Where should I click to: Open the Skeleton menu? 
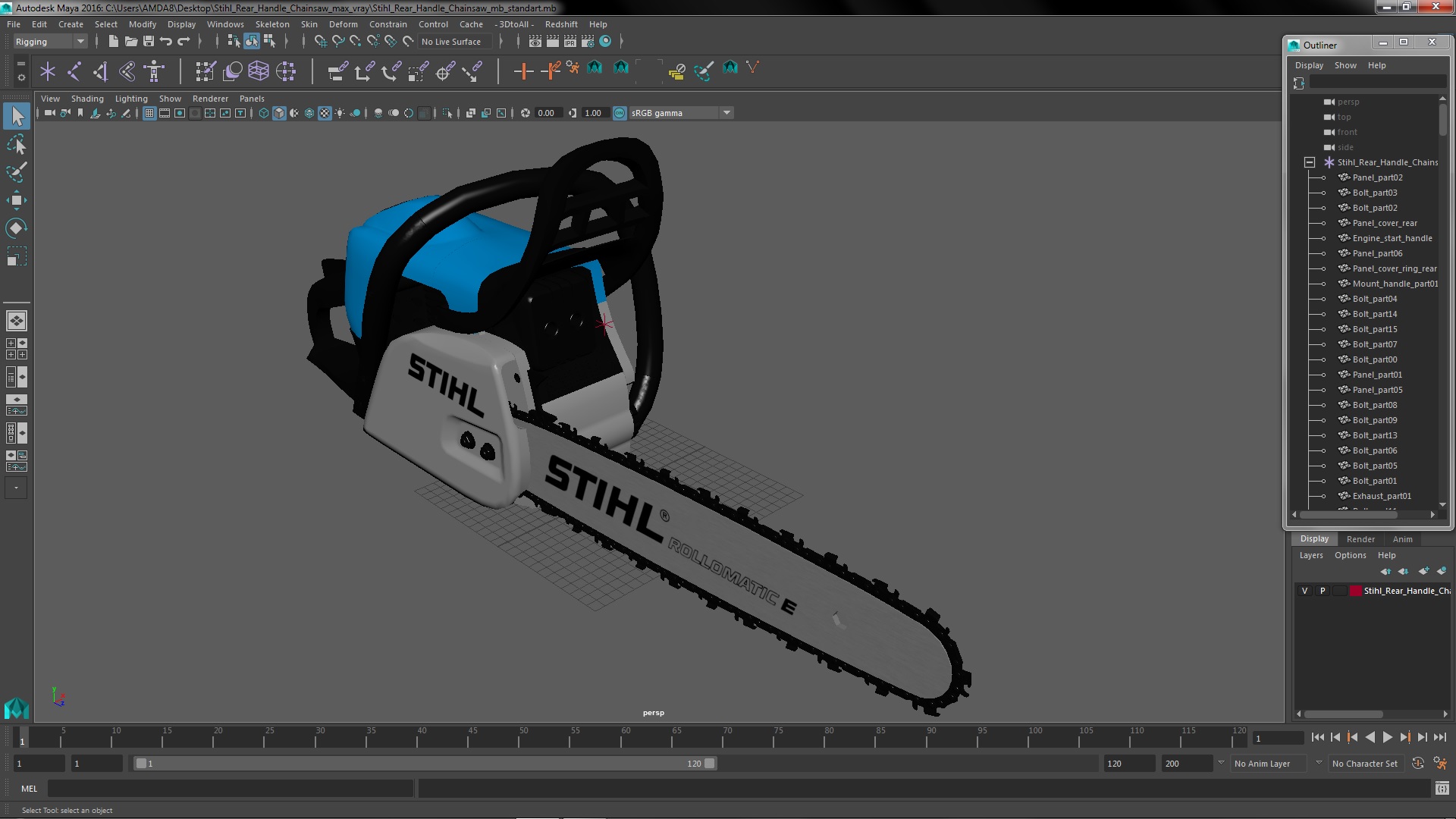pos(272,24)
